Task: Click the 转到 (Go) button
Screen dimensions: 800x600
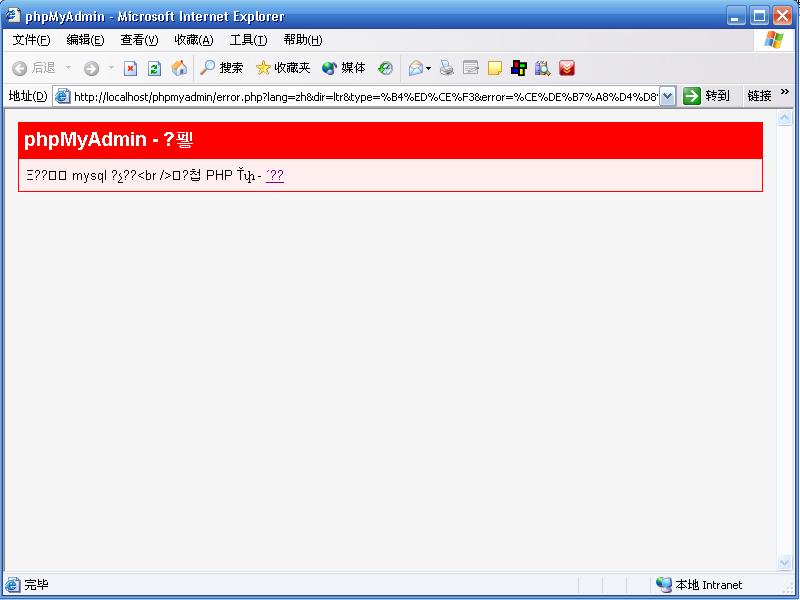Action: click(x=707, y=96)
